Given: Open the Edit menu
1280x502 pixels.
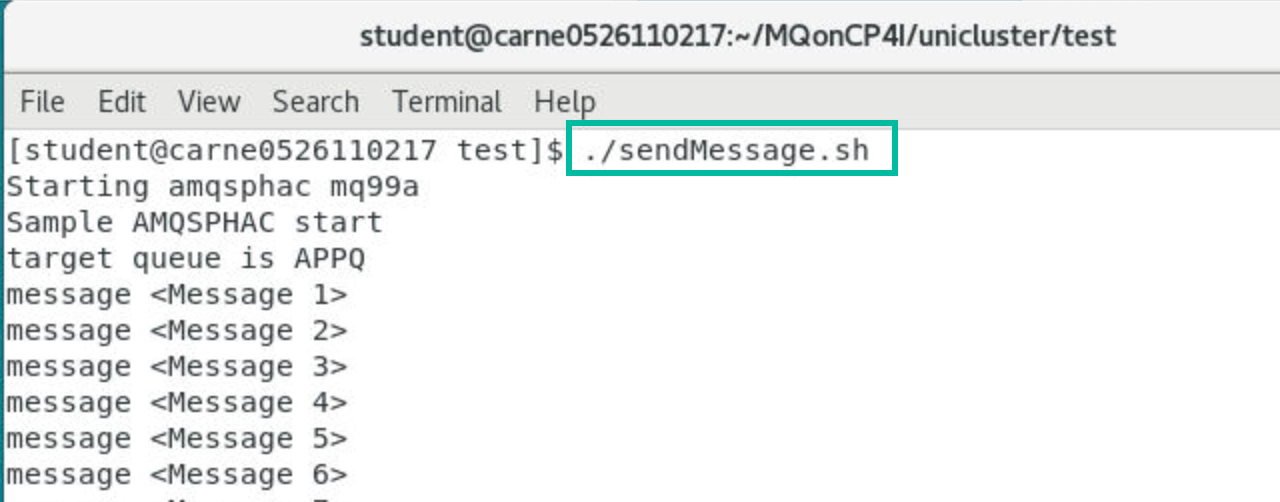Looking at the screenshot, I should point(122,102).
